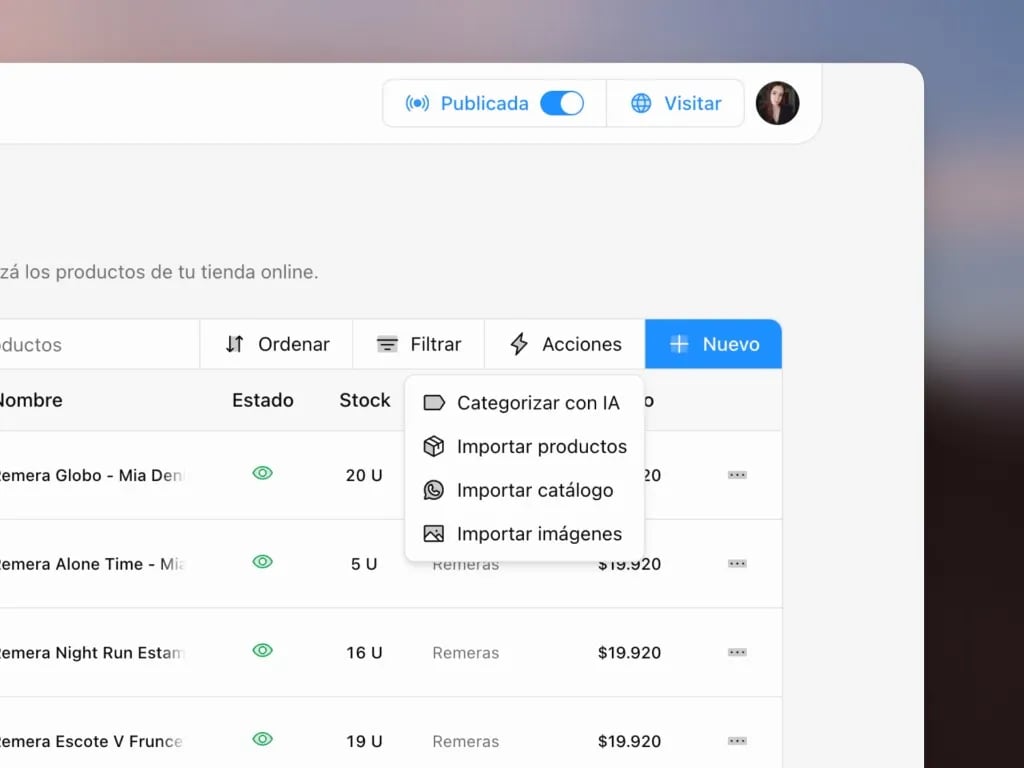This screenshot has width=1024, height=768.
Task: Click the globe icon next to Visitar
Action: coord(641,103)
